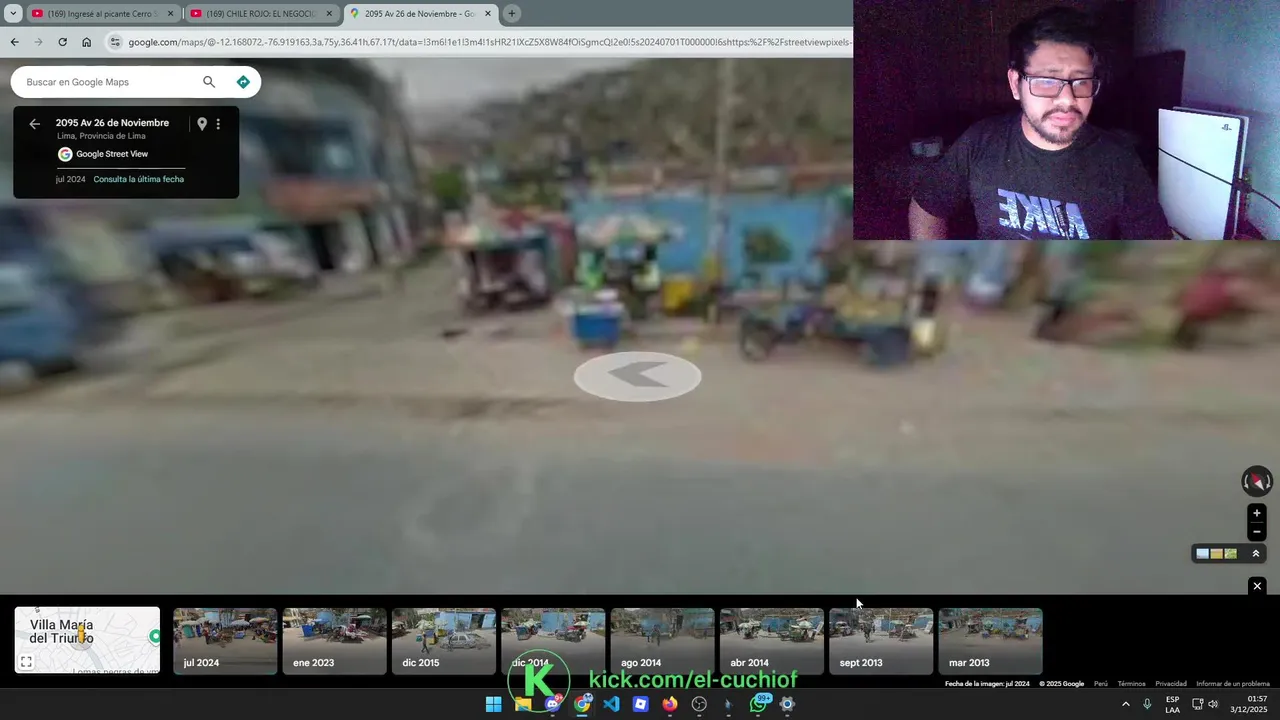Open the Roblox taskbar icon
The image size is (1280, 720).
(x=641, y=704)
